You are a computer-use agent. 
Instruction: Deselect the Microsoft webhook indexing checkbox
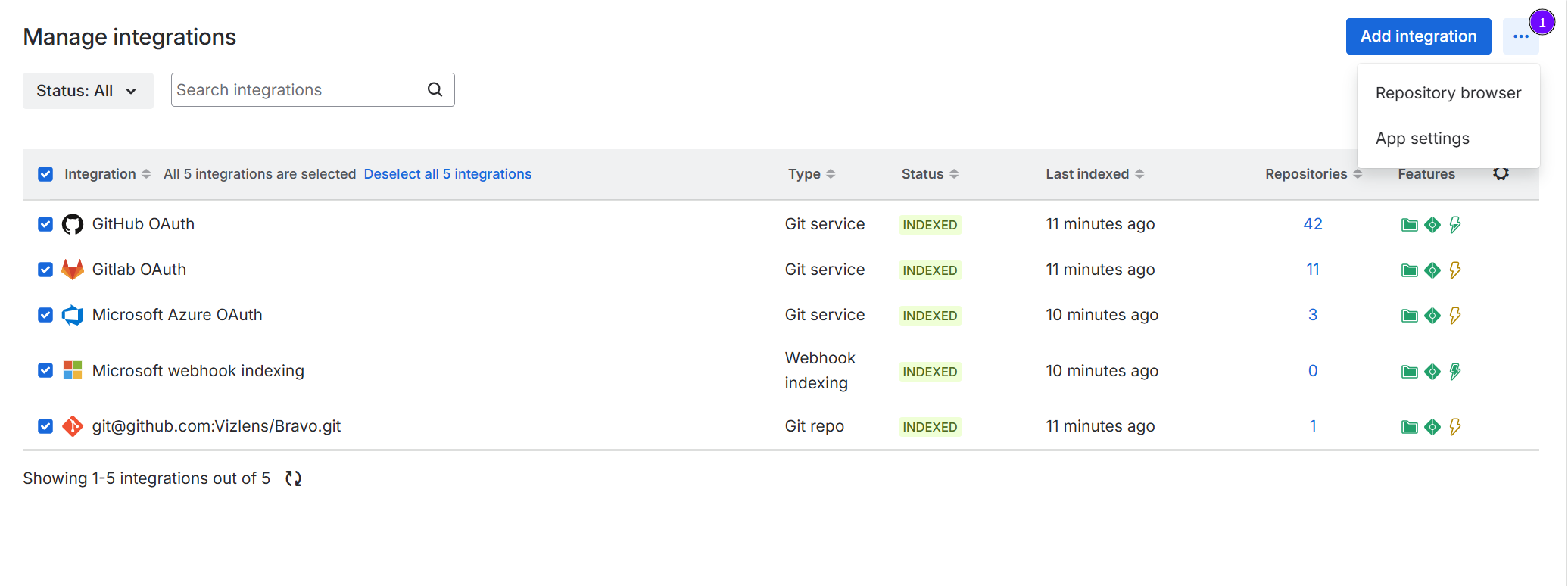[x=45, y=370]
